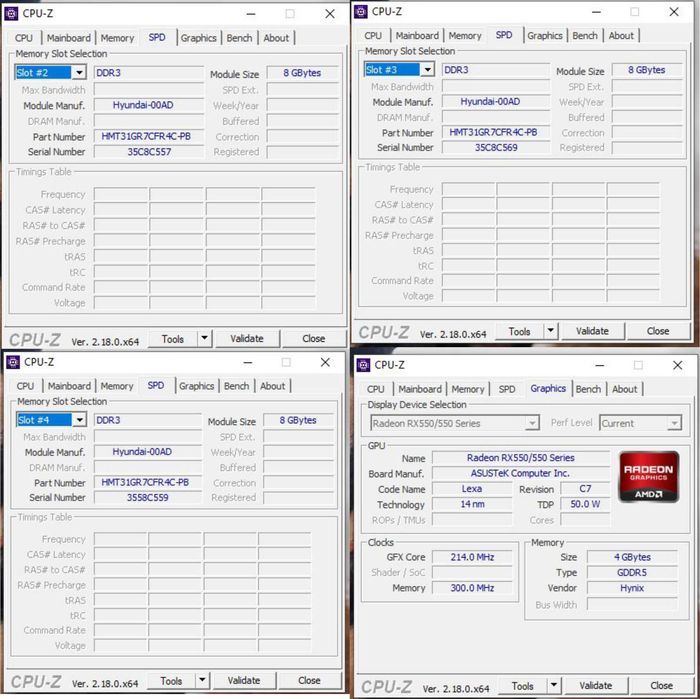The width and height of the screenshot is (700, 699).
Task: Click the 50.0 W TDP field
Action: click(x=585, y=504)
